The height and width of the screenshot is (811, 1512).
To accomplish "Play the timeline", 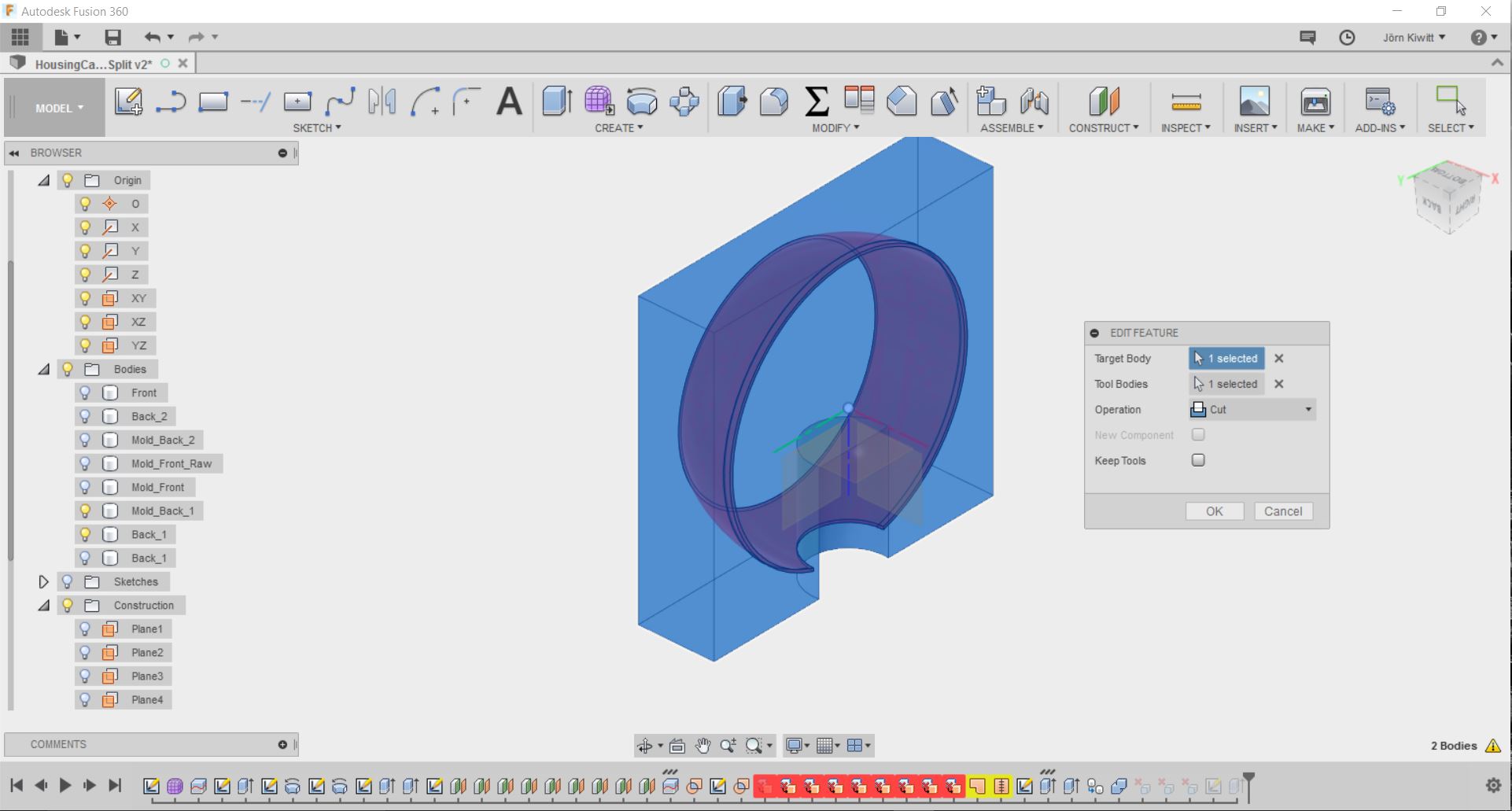I will click(x=65, y=785).
